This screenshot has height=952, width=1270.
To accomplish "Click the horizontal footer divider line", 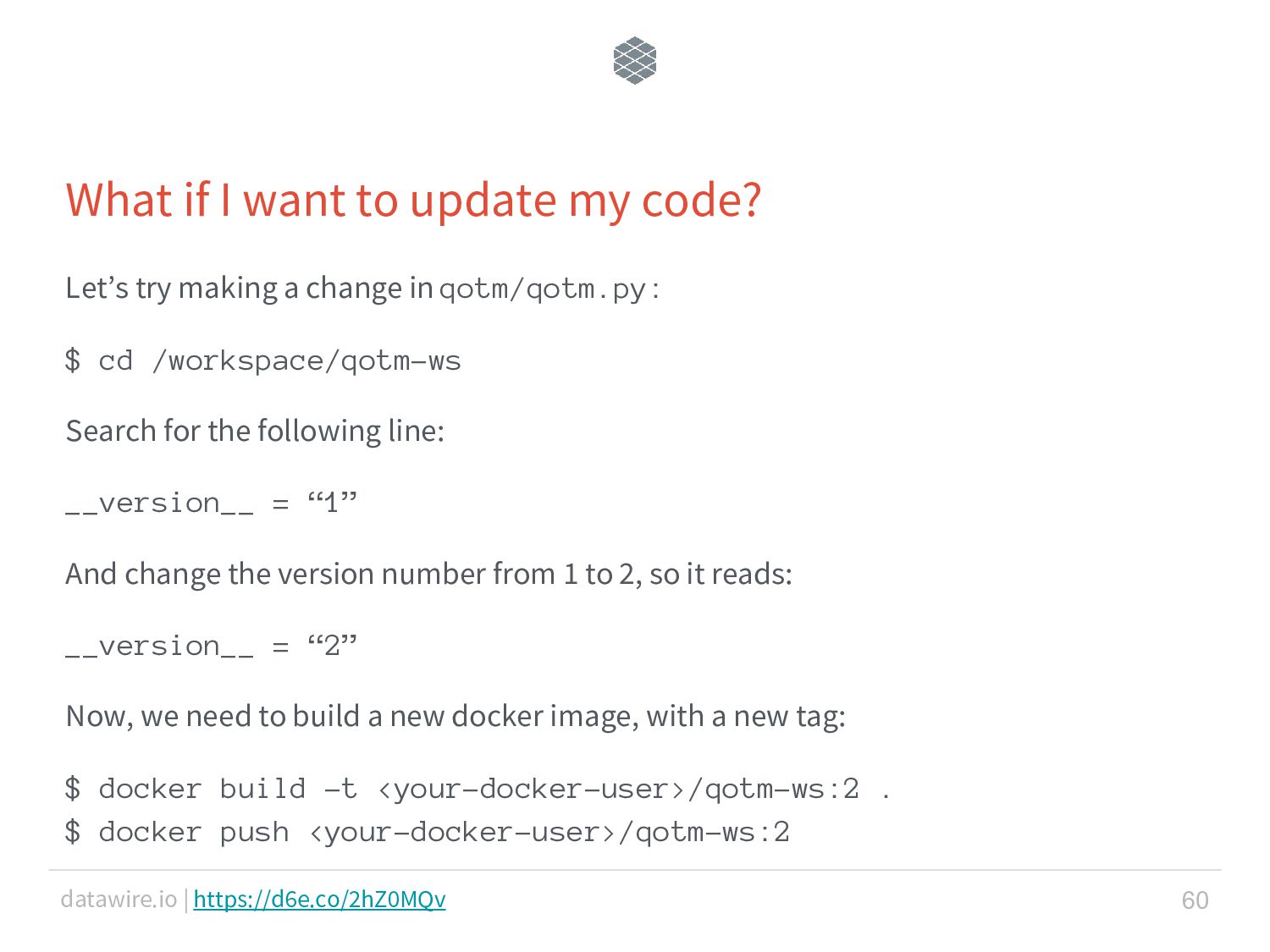I will pyautogui.click(x=635, y=870).
